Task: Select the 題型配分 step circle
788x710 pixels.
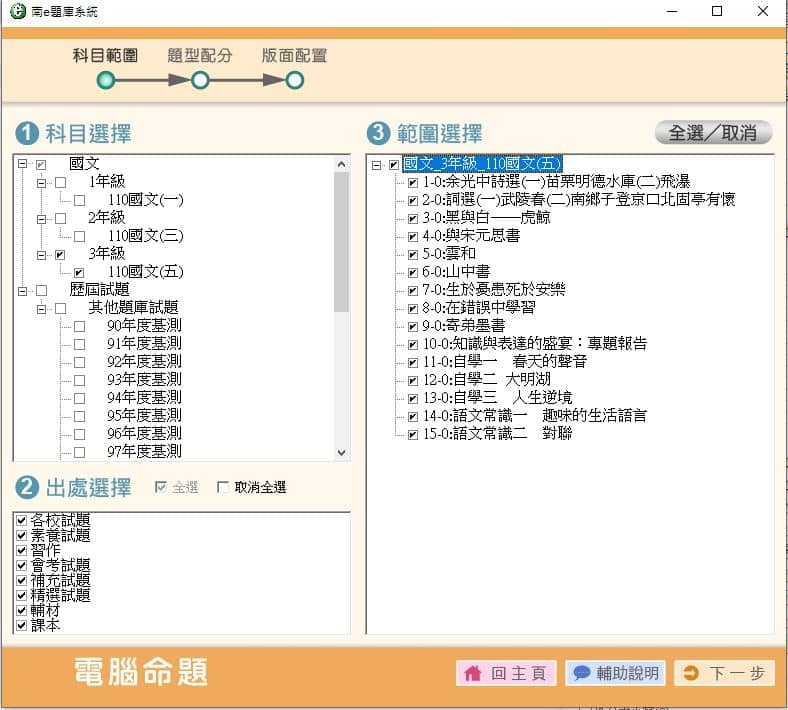Action: 200,80
